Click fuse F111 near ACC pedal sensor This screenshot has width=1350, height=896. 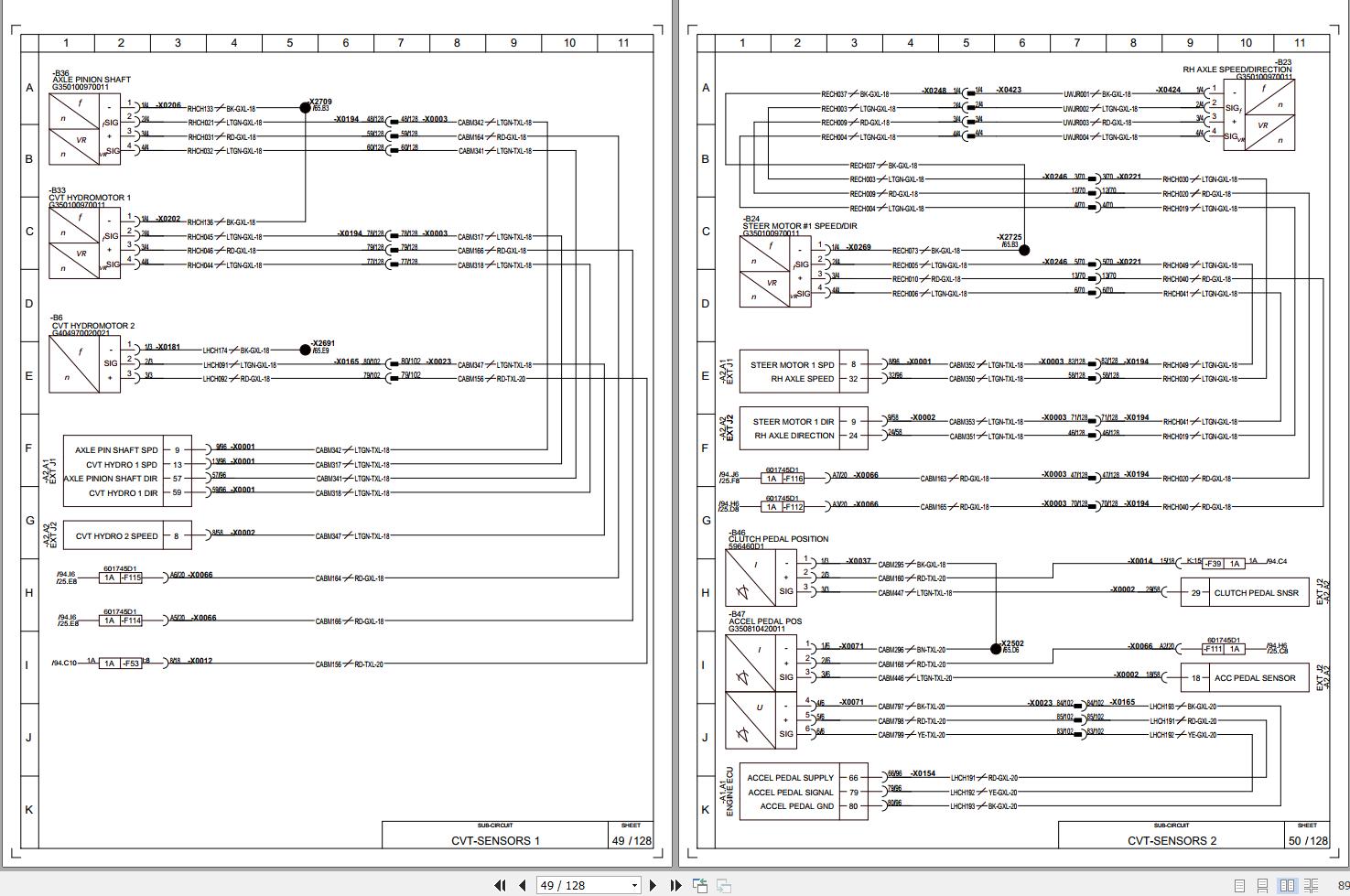coord(1224,649)
